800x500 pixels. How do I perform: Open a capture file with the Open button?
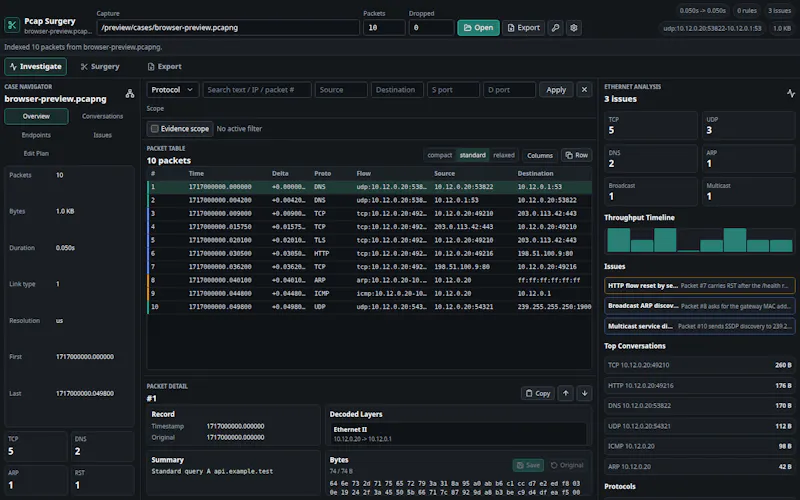[x=478, y=28]
